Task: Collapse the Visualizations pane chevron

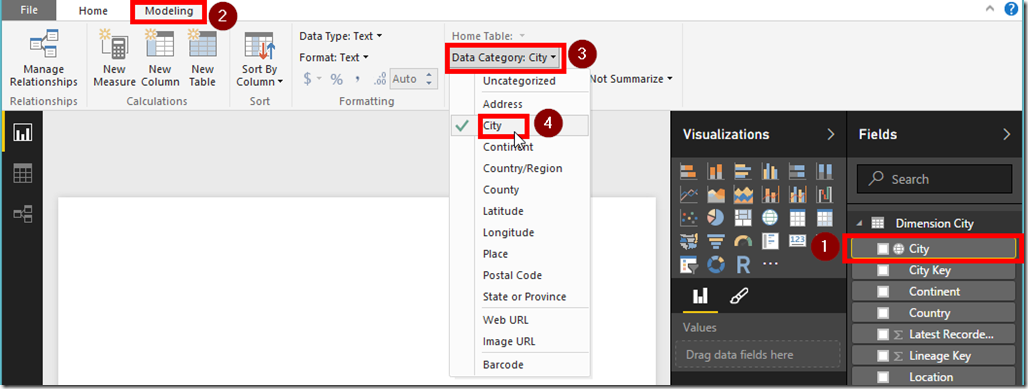Action: tap(831, 134)
